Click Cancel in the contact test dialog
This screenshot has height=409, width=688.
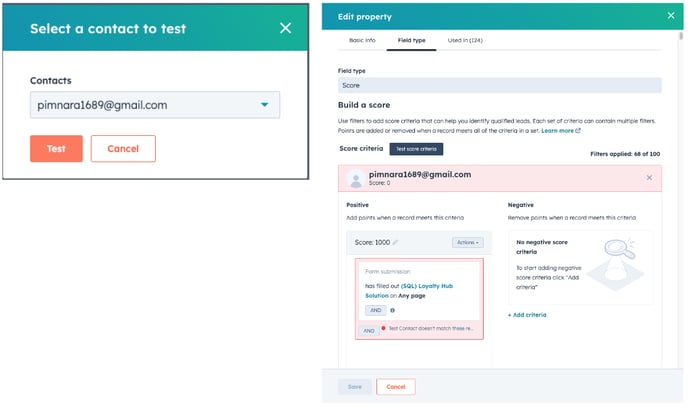(123, 149)
